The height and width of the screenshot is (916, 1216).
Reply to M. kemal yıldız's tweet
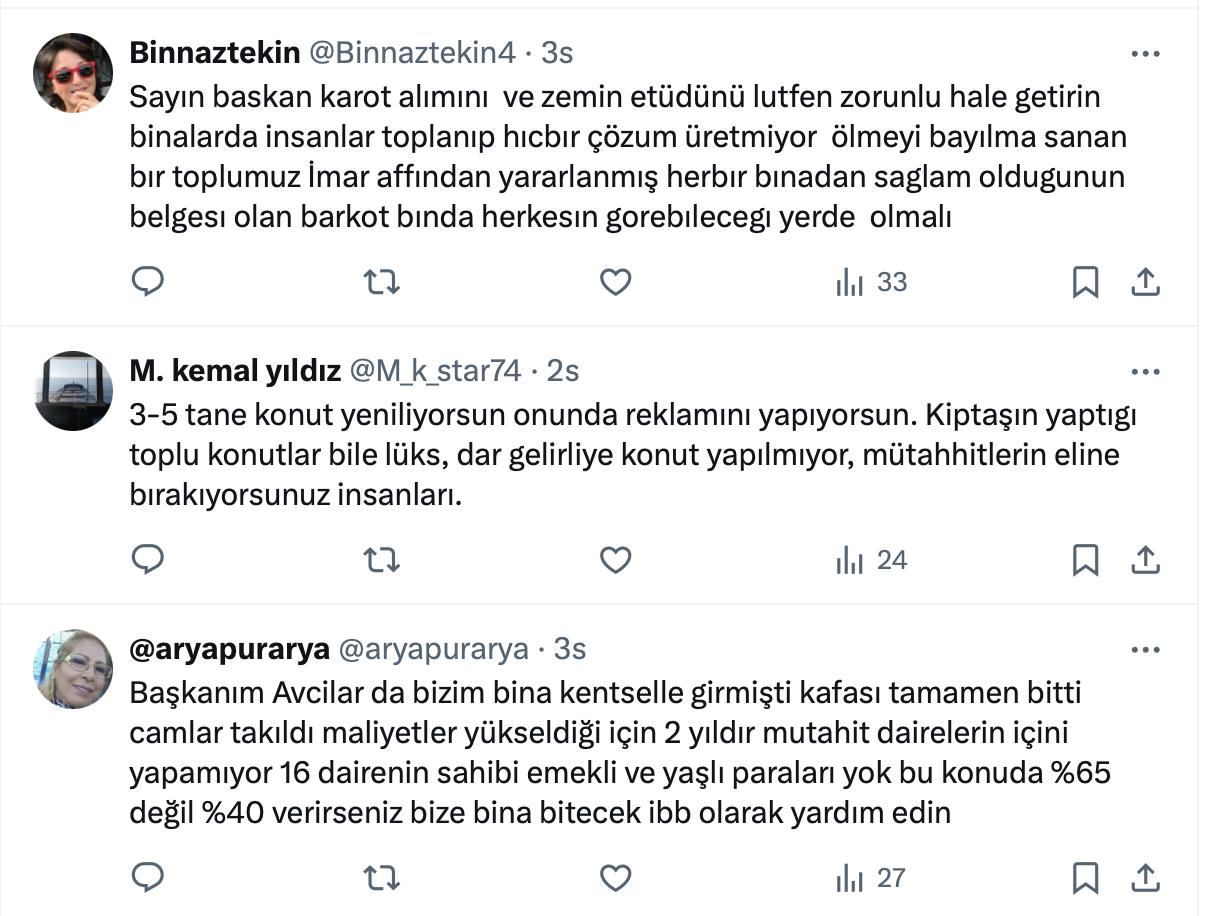point(148,561)
